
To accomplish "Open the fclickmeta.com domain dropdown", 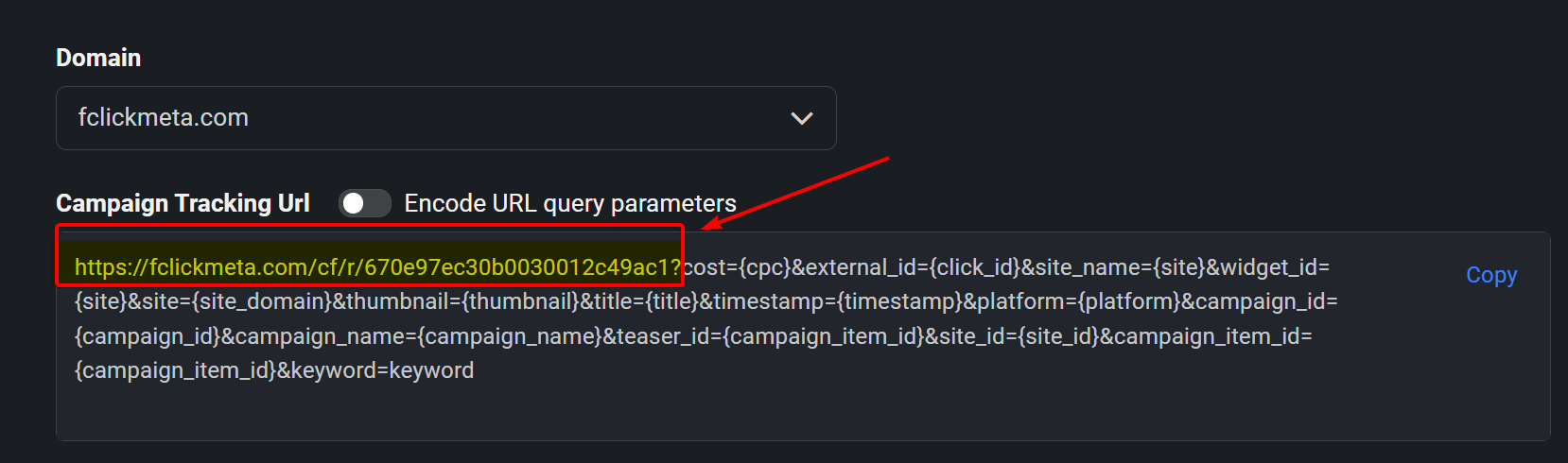I will (x=445, y=118).
